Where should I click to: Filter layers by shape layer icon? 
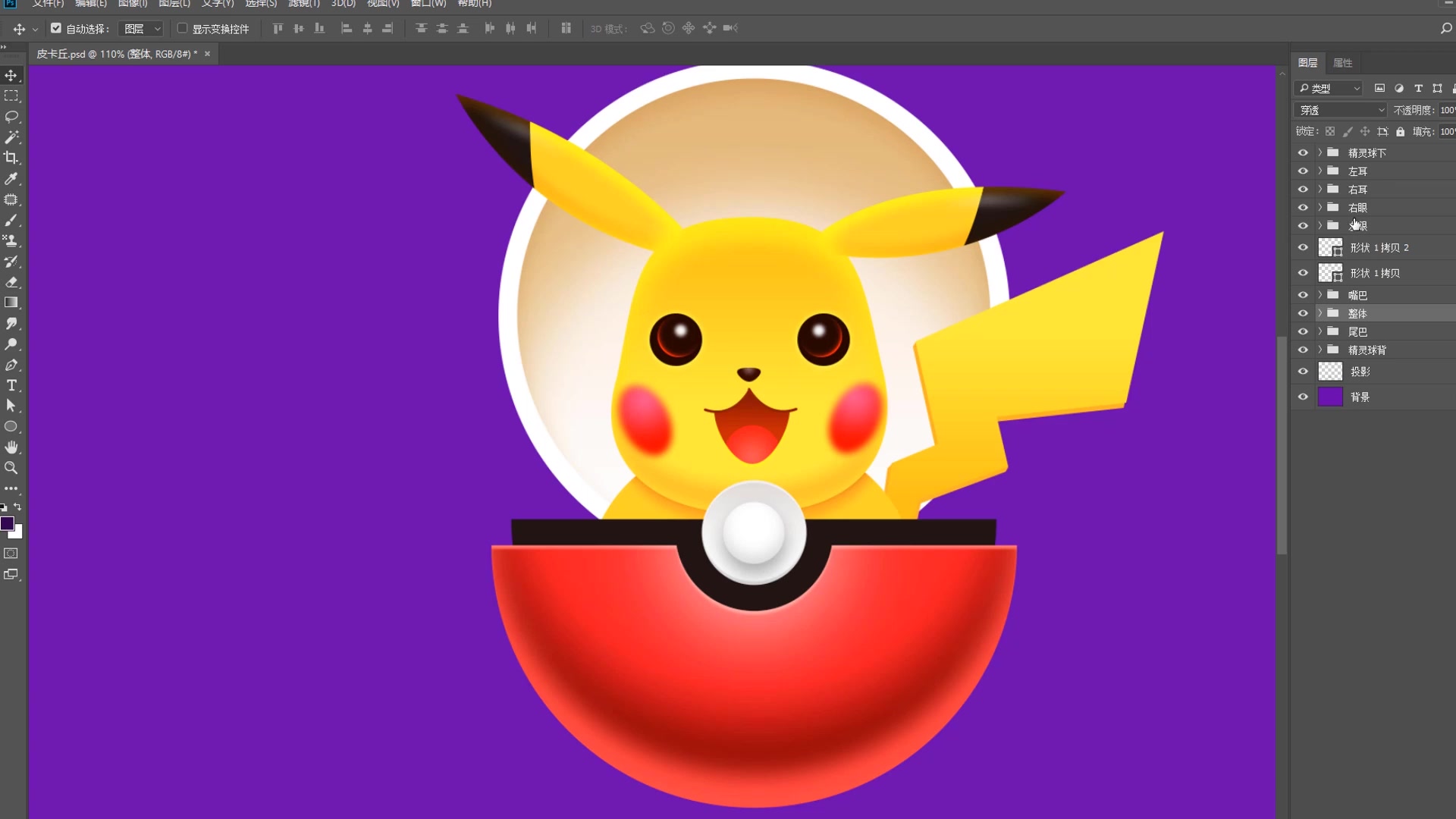(1437, 89)
